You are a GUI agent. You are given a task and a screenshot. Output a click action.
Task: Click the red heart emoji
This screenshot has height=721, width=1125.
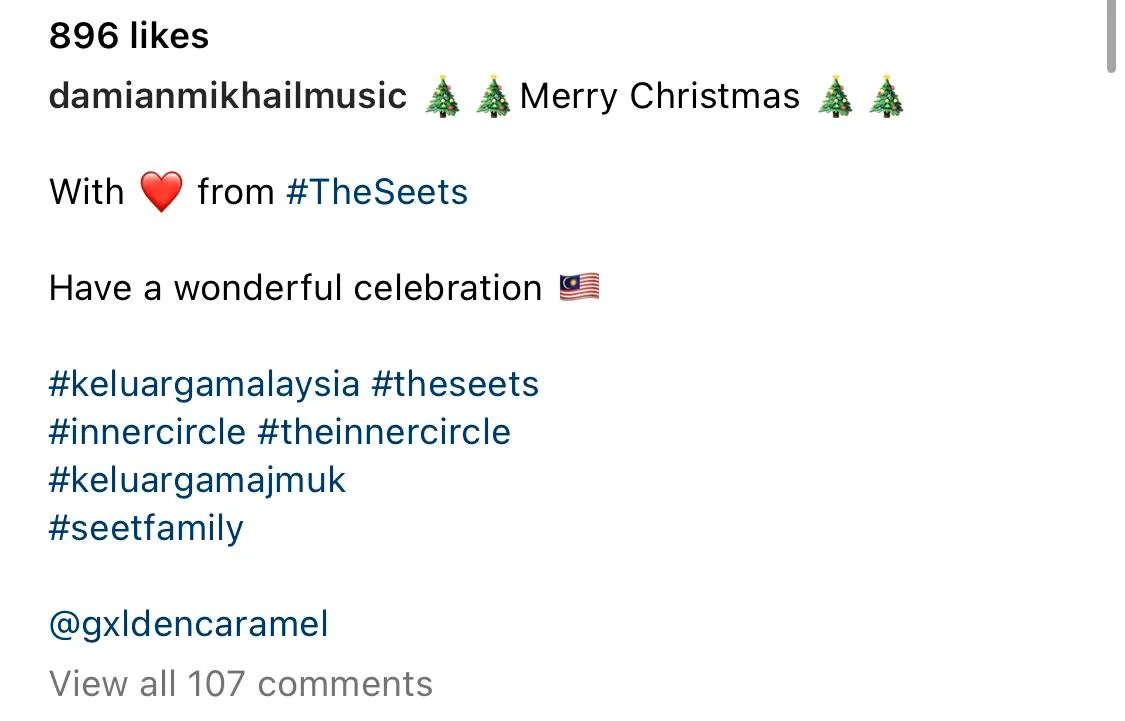point(161,192)
